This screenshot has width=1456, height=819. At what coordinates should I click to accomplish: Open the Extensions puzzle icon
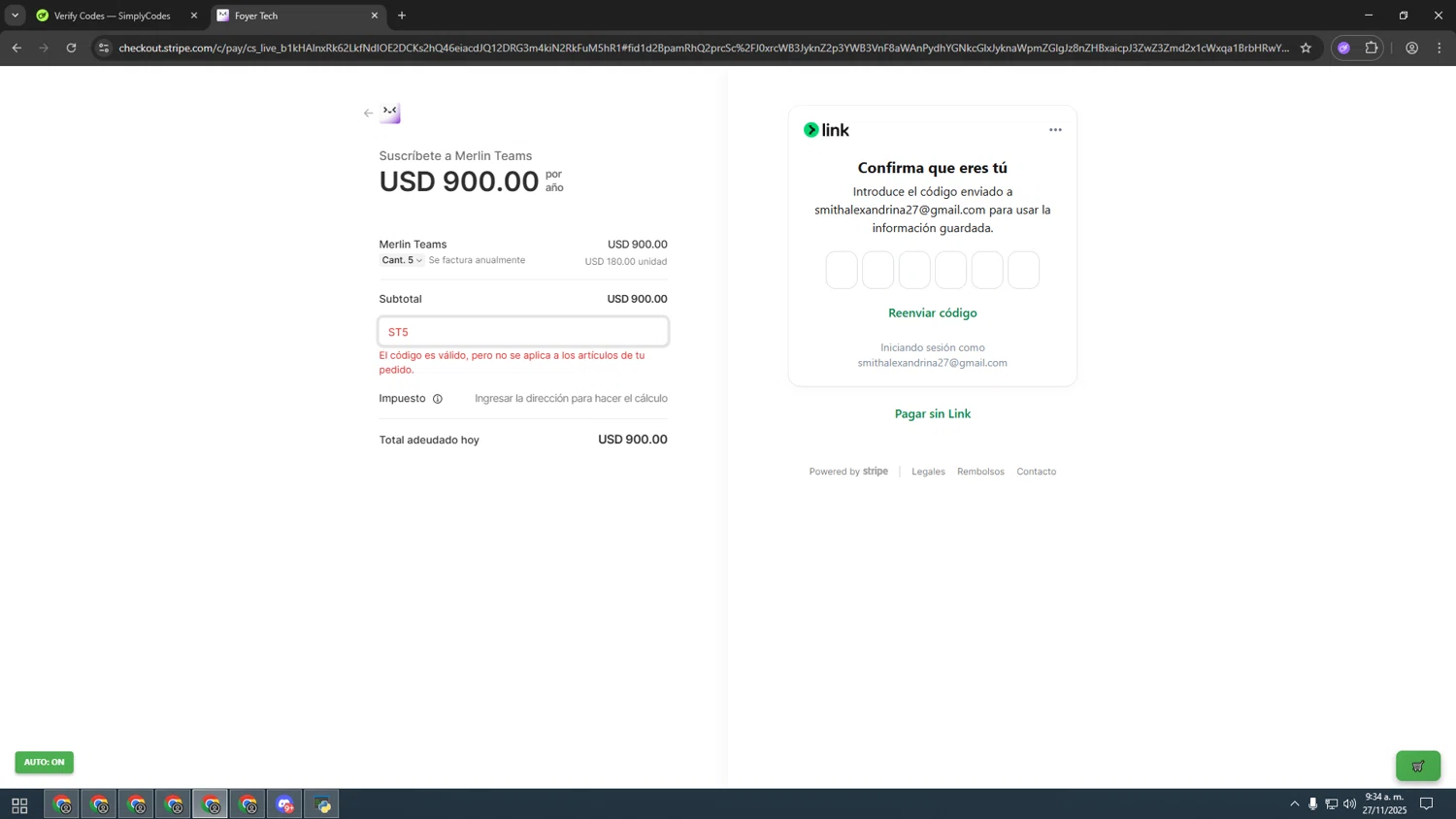click(x=1371, y=48)
